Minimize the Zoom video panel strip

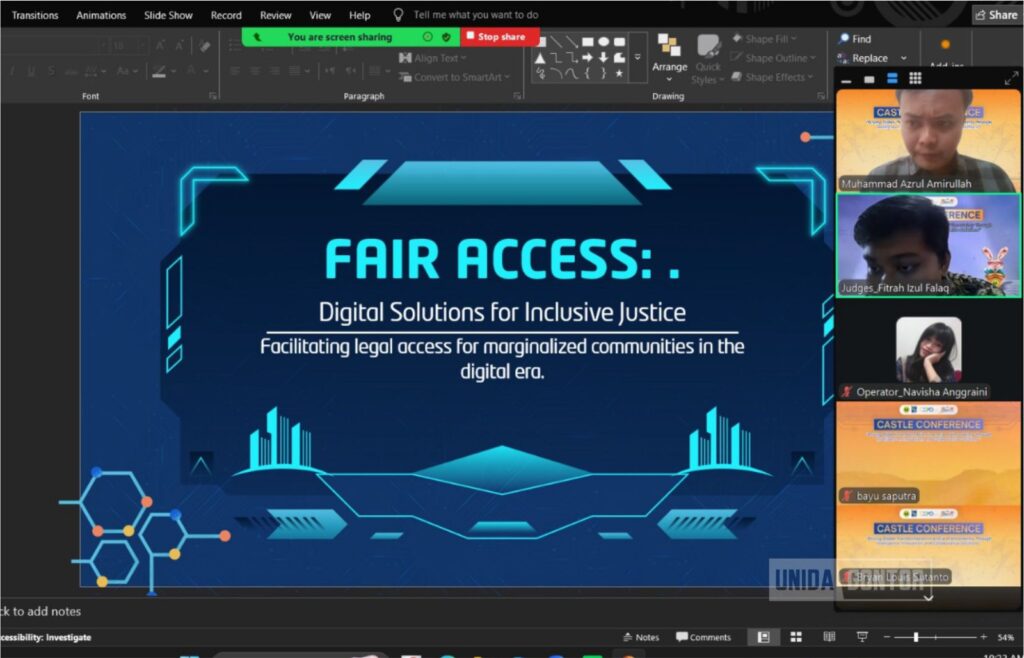click(847, 80)
